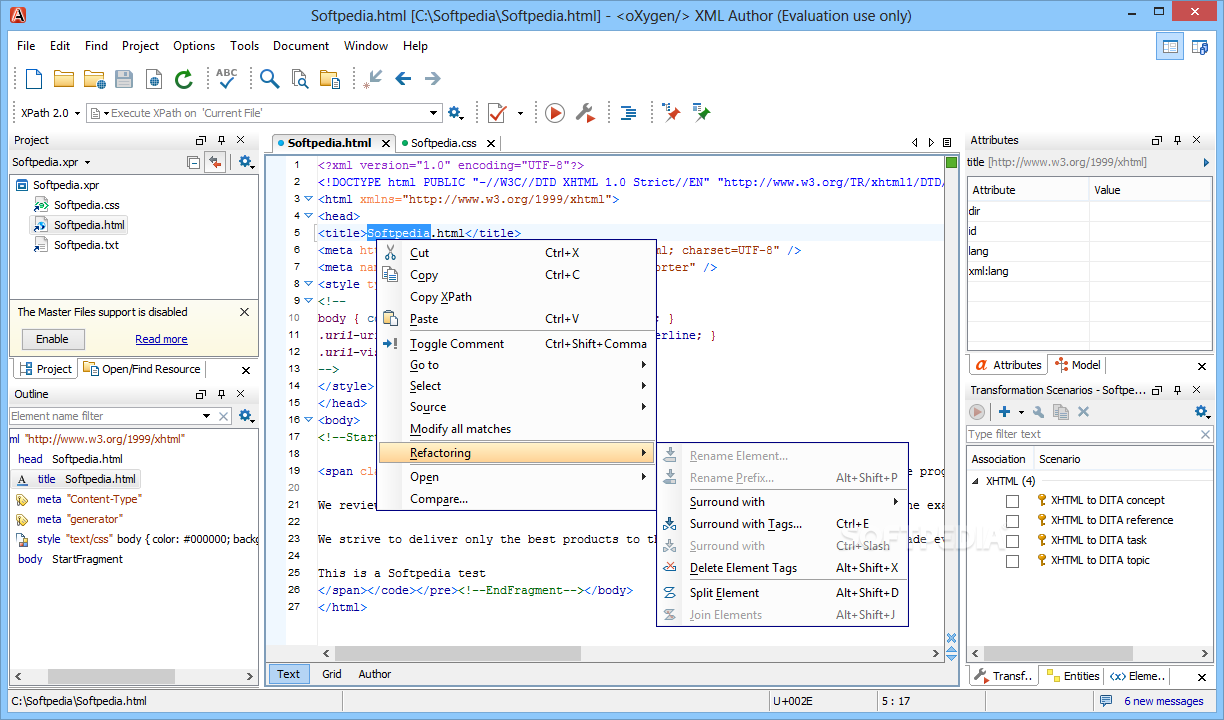Screen dimensions: 1224x720
Task: Click the Find in Files icon
Action: click(x=300, y=79)
